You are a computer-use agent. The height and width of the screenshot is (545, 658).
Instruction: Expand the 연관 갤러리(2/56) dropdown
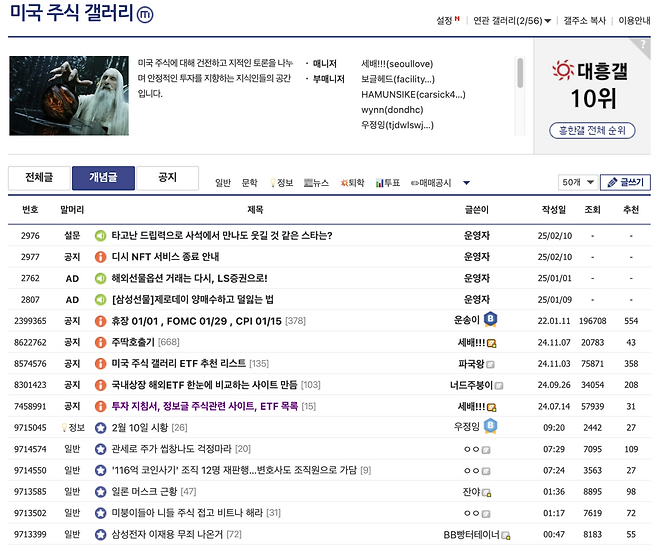(512, 21)
